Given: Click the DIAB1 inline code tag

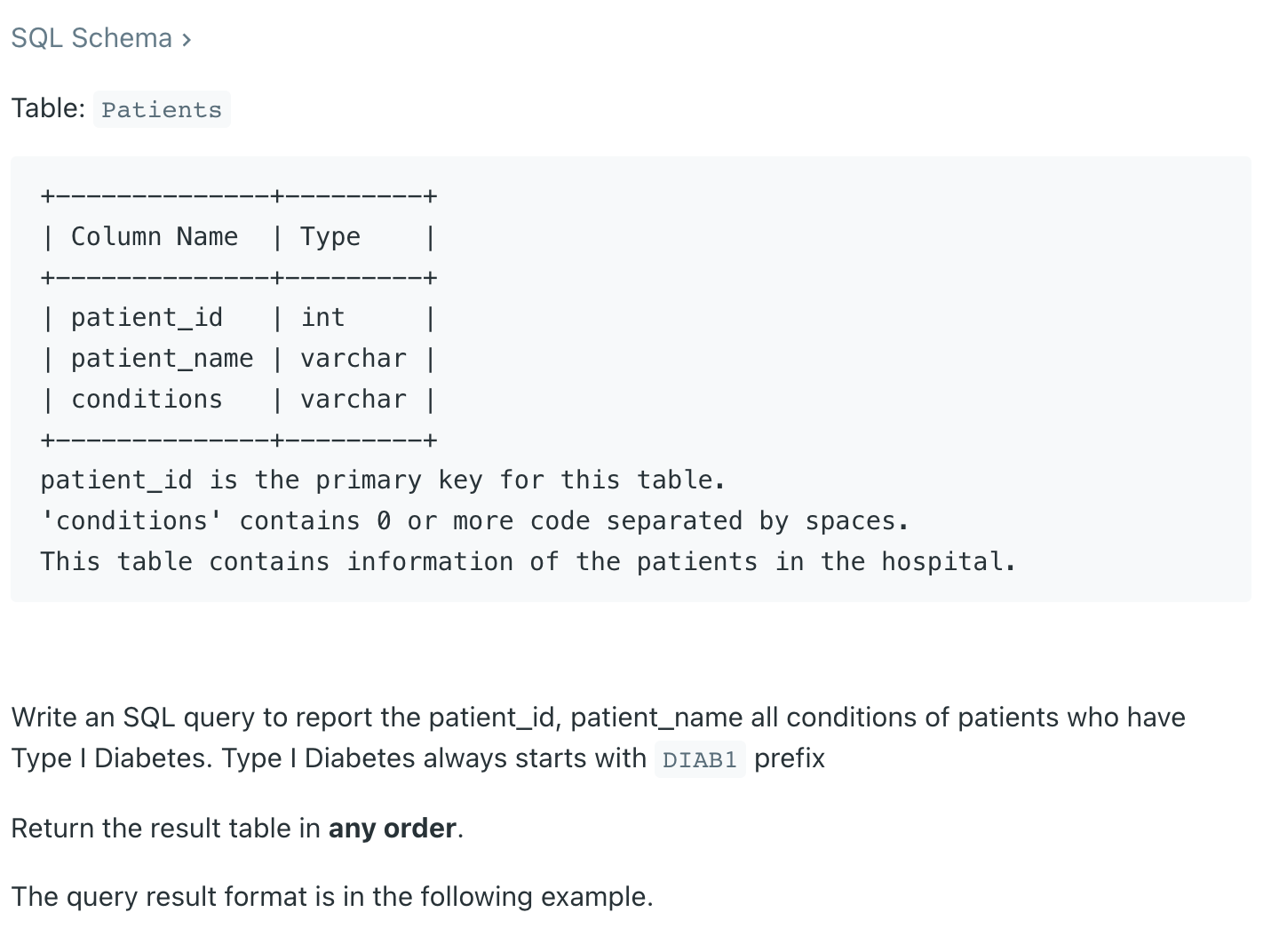Looking at the screenshot, I should coord(700,759).
